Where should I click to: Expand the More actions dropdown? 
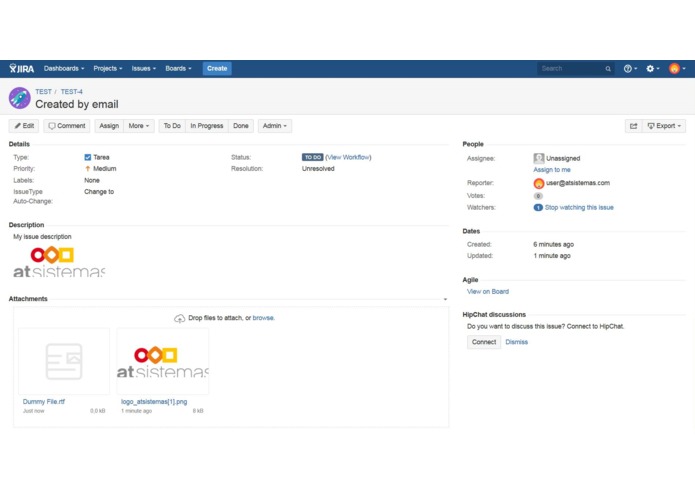(139, 126)
